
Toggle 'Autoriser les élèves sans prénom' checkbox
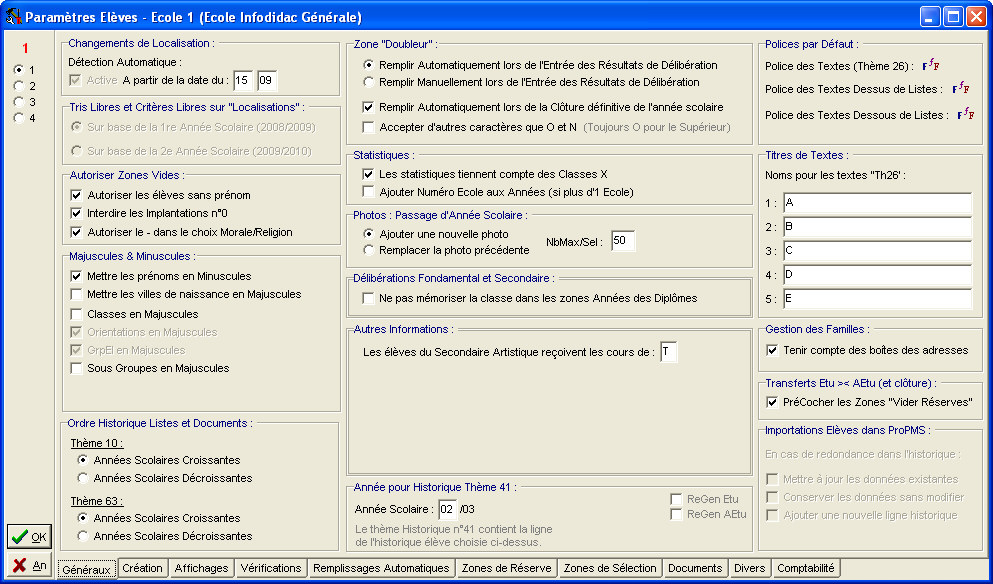pyautogui.click(x=77, y=195)
